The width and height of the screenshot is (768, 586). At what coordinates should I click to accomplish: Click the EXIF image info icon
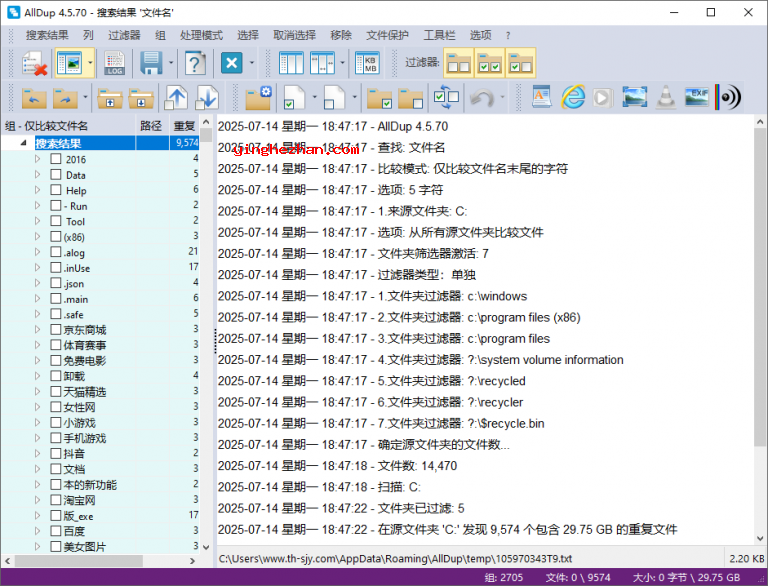[x=696, y=97]
